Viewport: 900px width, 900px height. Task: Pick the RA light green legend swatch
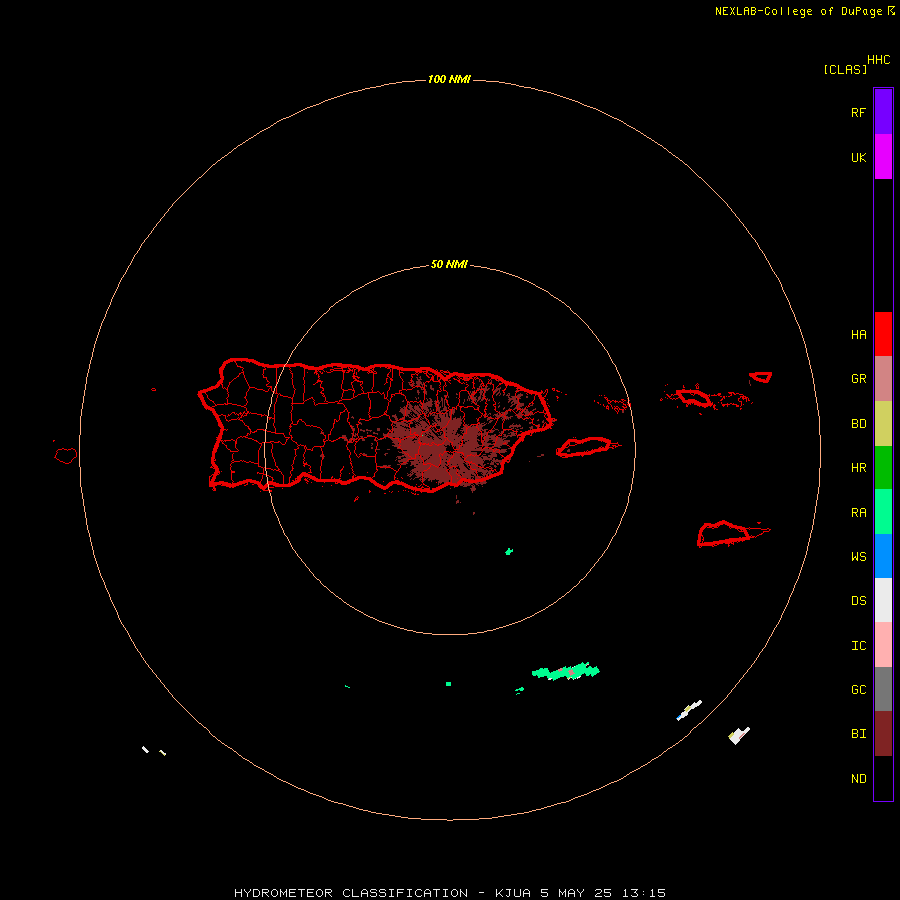click(x=883, y=512)
